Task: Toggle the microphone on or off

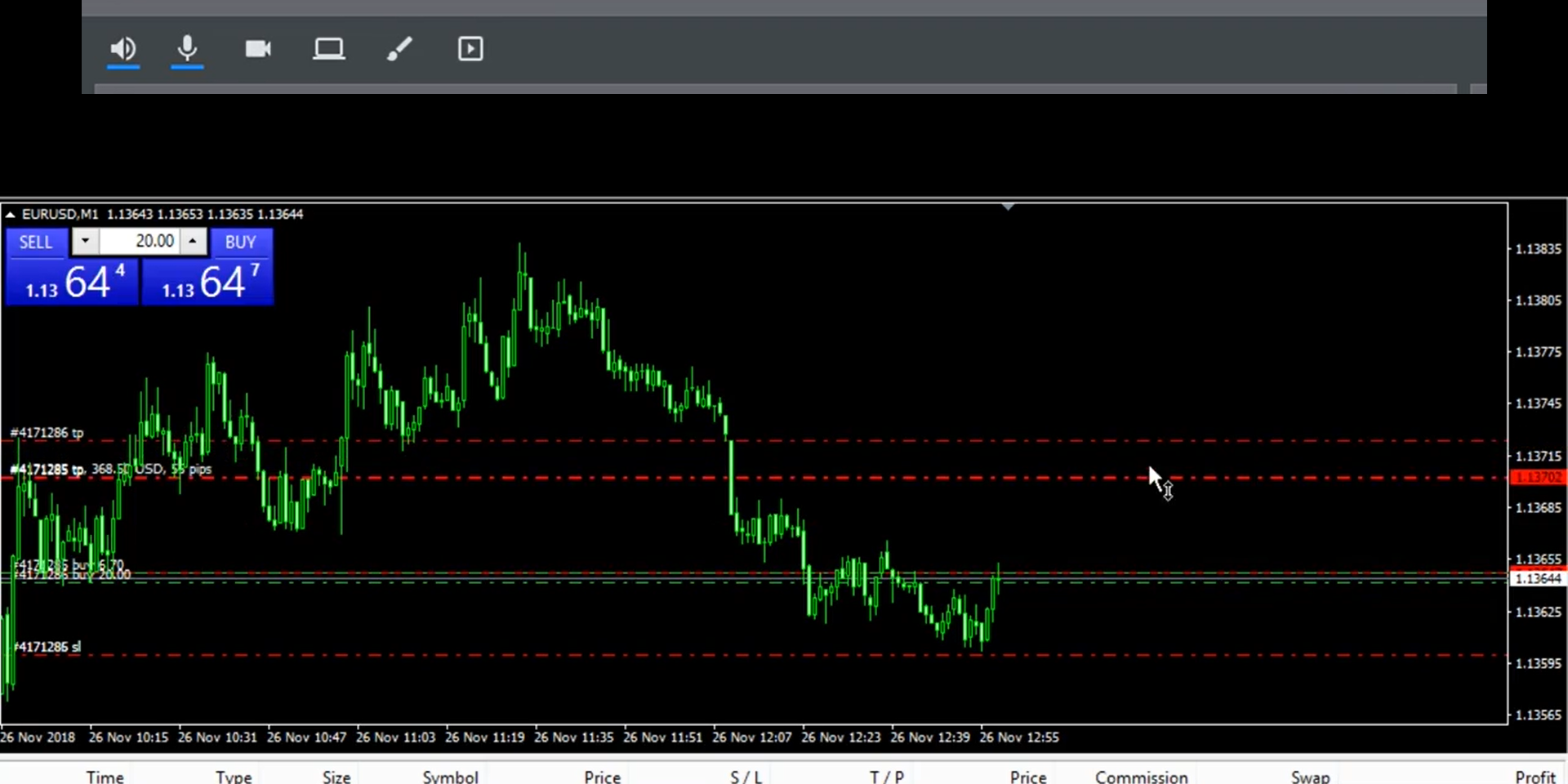Action: click(x=187, y=49)
